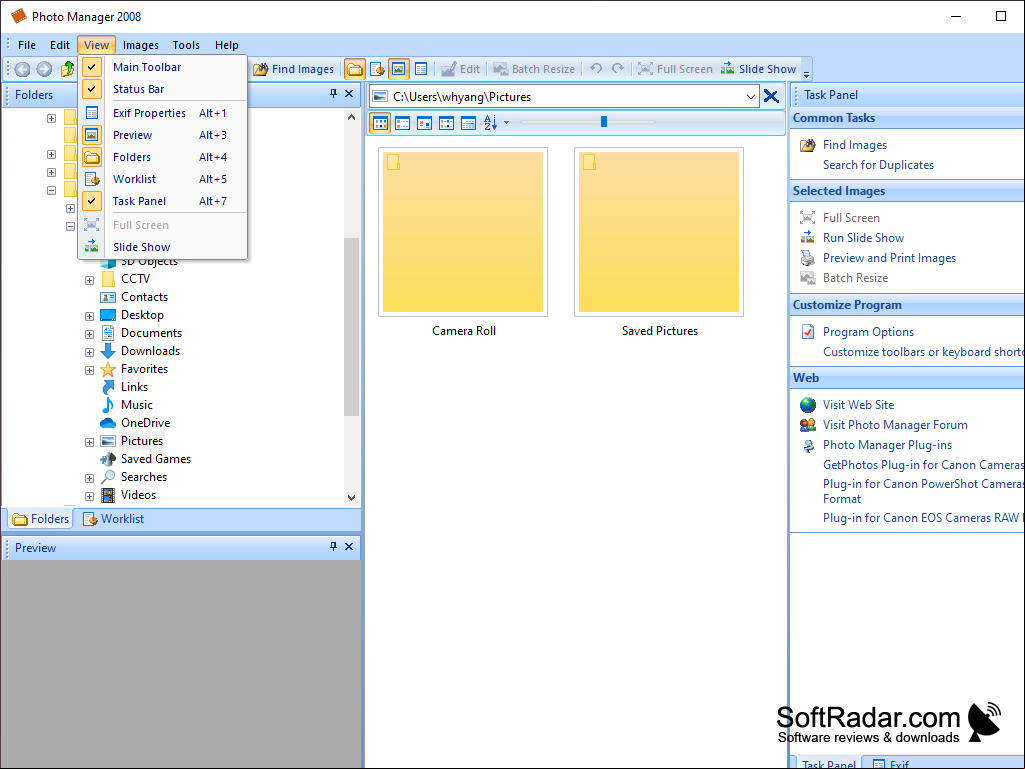Open the Saved Pictures folder thumbnail
This screenshot has width=1025, height=769.
tap(659, 232)
